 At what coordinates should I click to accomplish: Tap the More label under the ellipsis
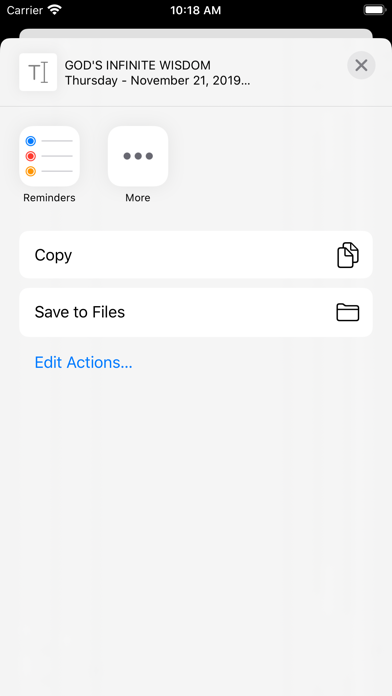(x=138, y=198)
